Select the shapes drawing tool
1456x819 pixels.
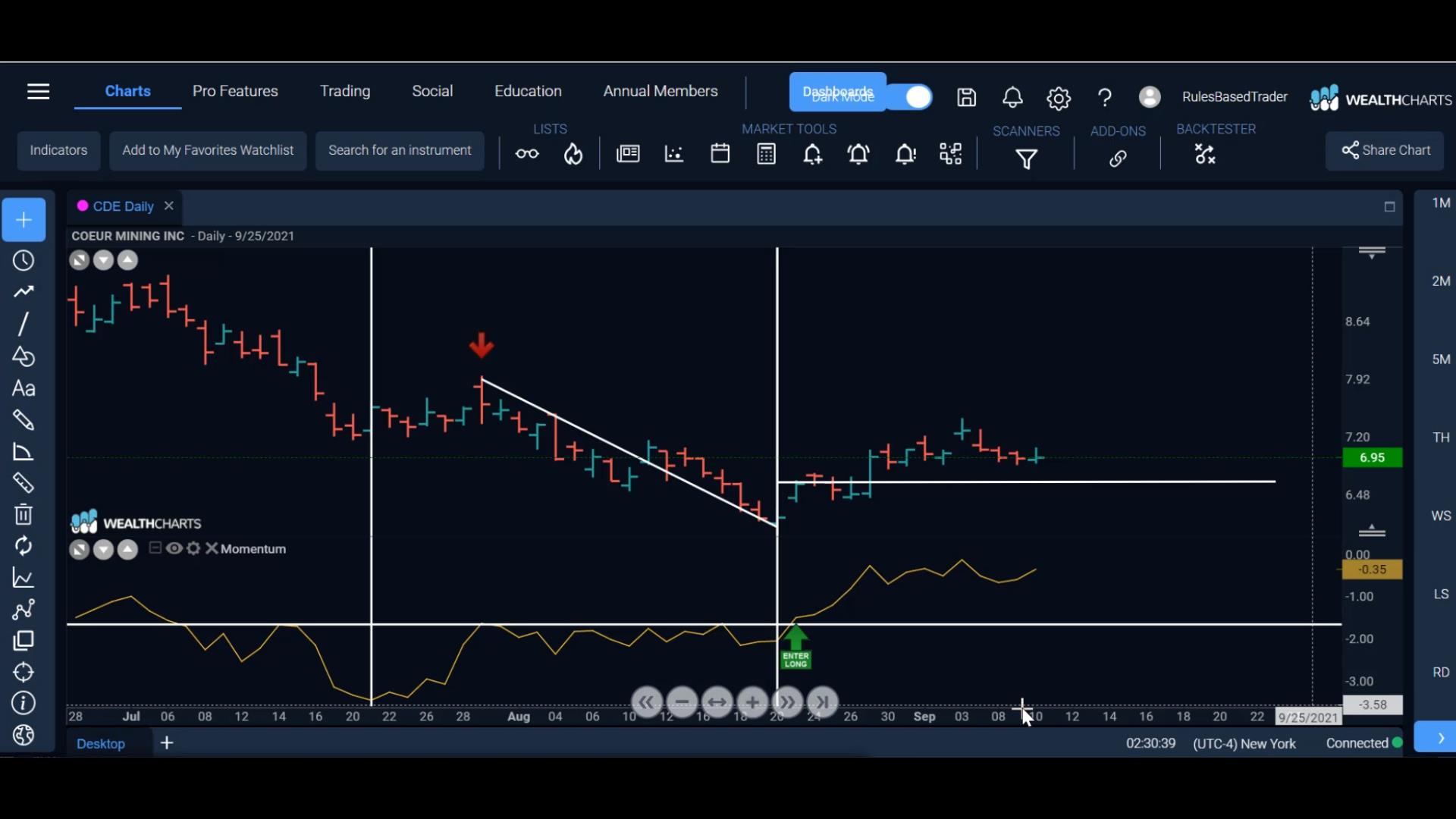pos(24,356)
